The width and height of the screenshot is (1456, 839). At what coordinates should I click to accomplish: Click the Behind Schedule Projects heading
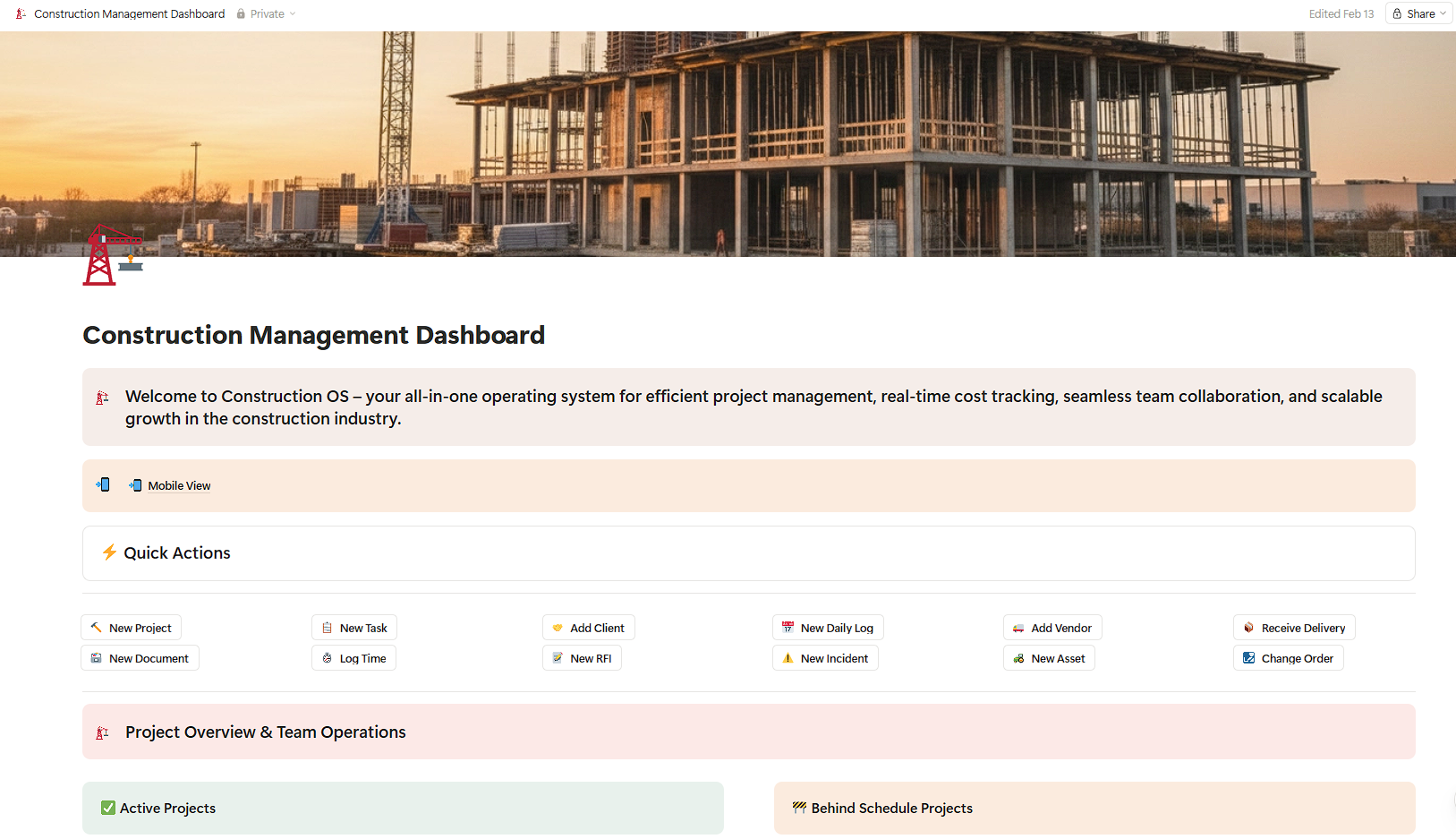coord(892,808)
